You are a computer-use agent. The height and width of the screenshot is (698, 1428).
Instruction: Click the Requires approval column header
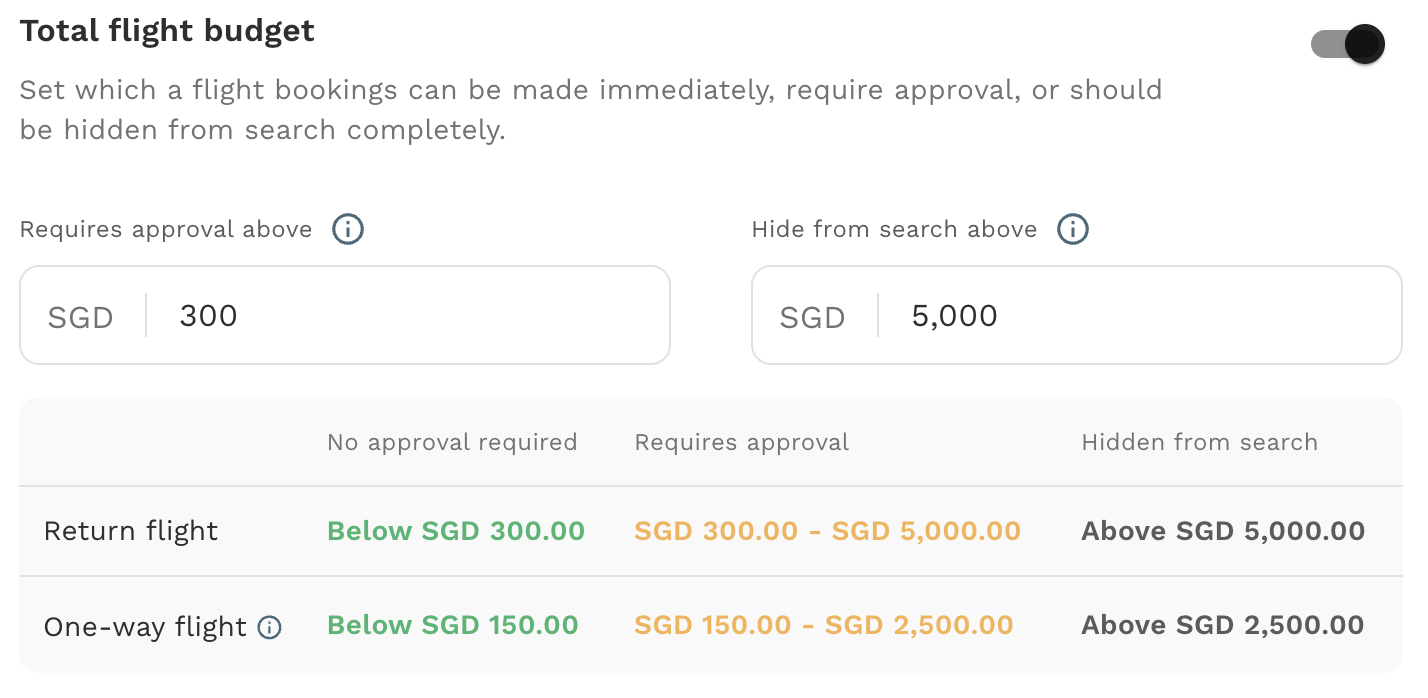click(742, 442)
